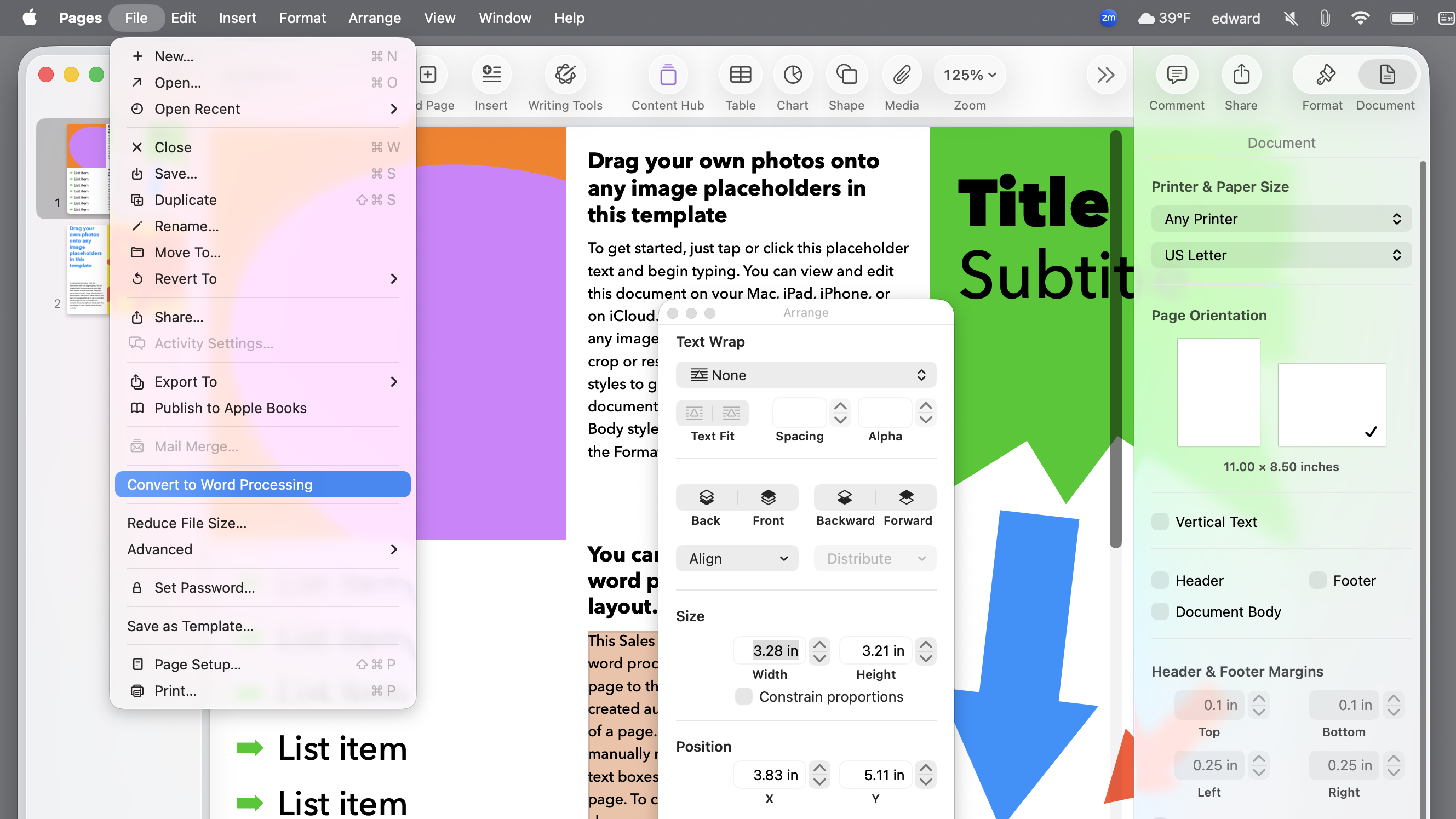Open the Align dropdown in Arrange

click(x=736, y=558)
